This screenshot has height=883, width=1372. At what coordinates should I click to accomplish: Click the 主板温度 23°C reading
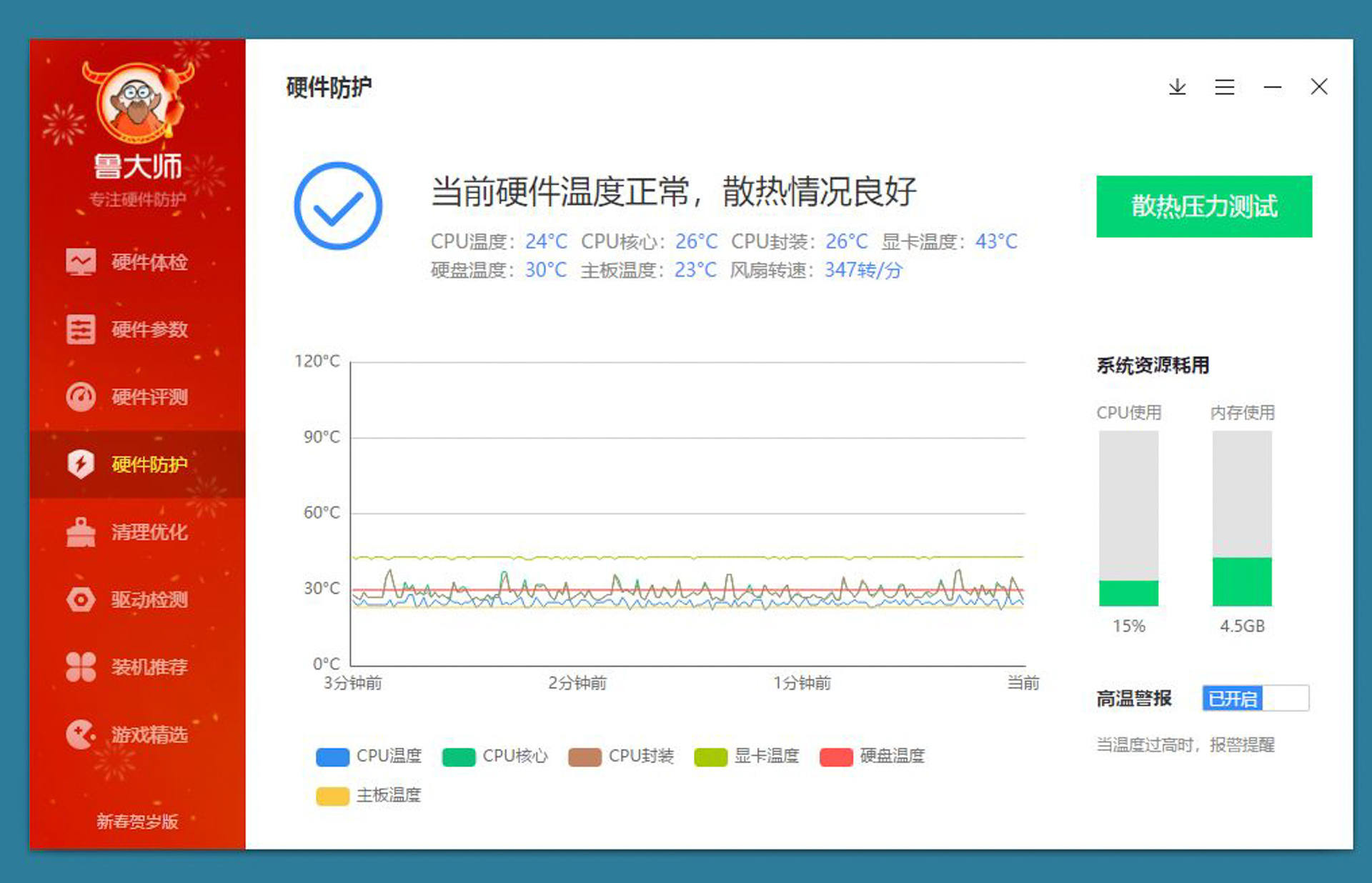click(648, 270)
